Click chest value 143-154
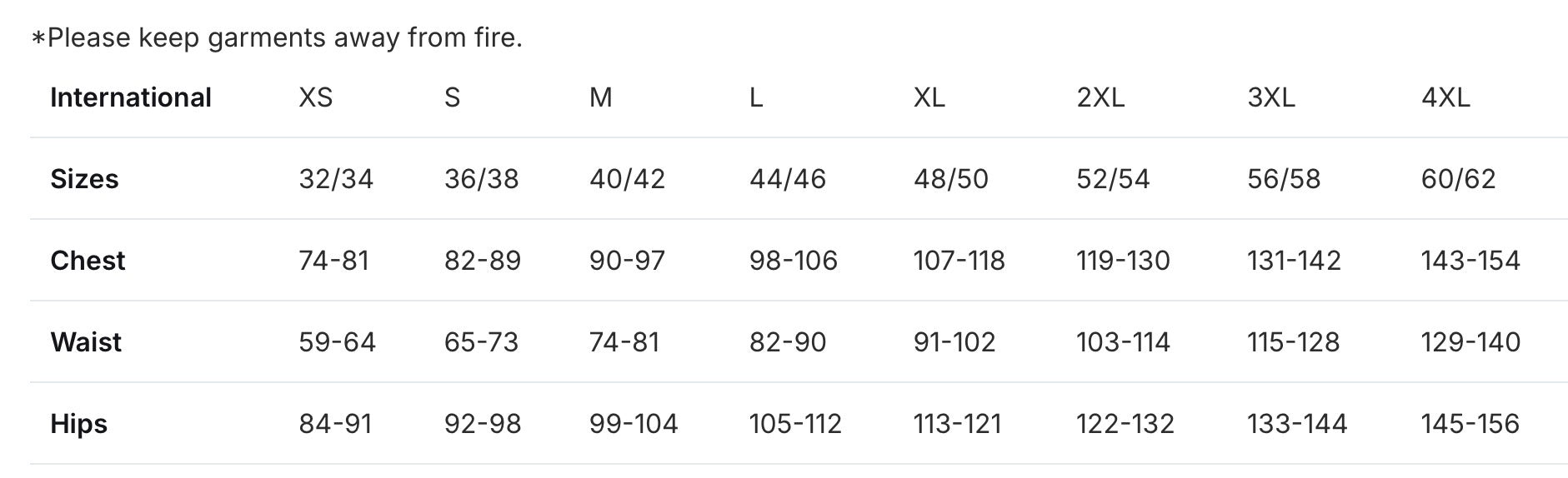The image size is (1568, 478). click(1470, 261)
